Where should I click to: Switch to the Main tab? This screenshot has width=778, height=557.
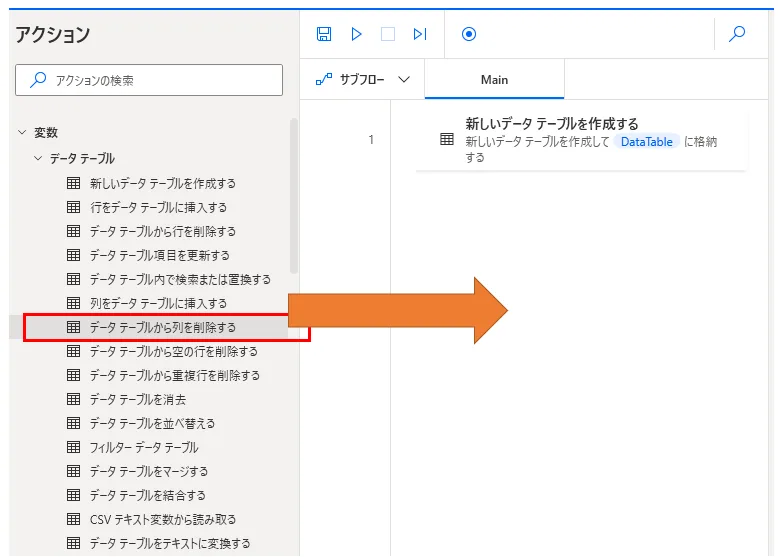[x=494, y=80]
